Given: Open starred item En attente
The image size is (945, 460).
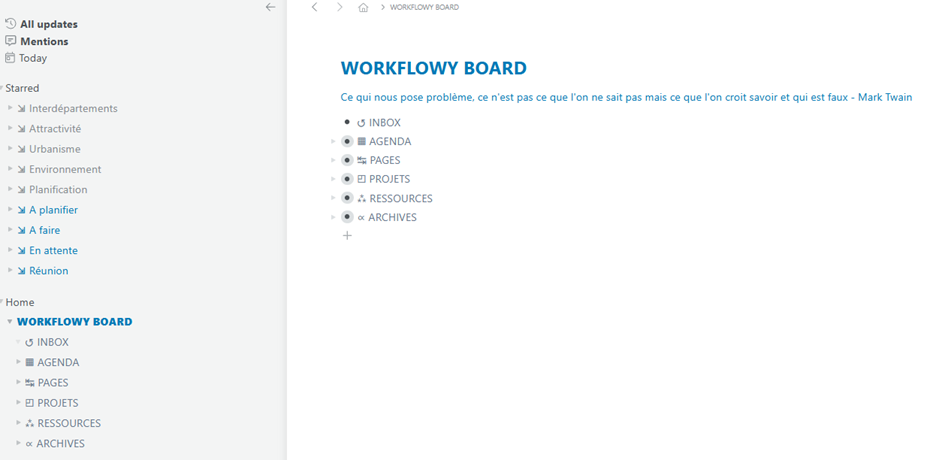Looking at the screenshot, I should [53, 250].
